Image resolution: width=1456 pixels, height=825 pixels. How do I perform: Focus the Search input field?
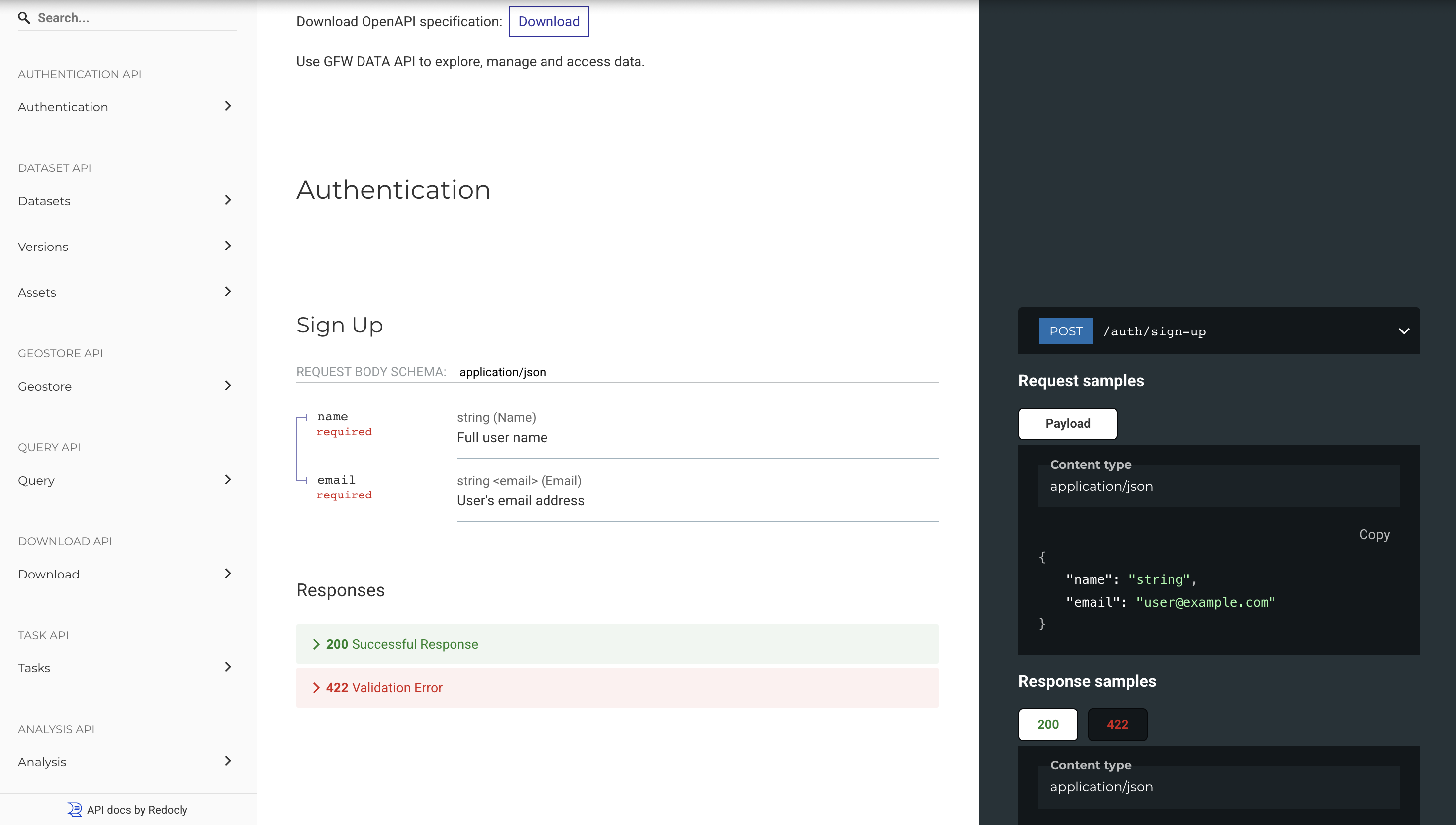(136, 18)
